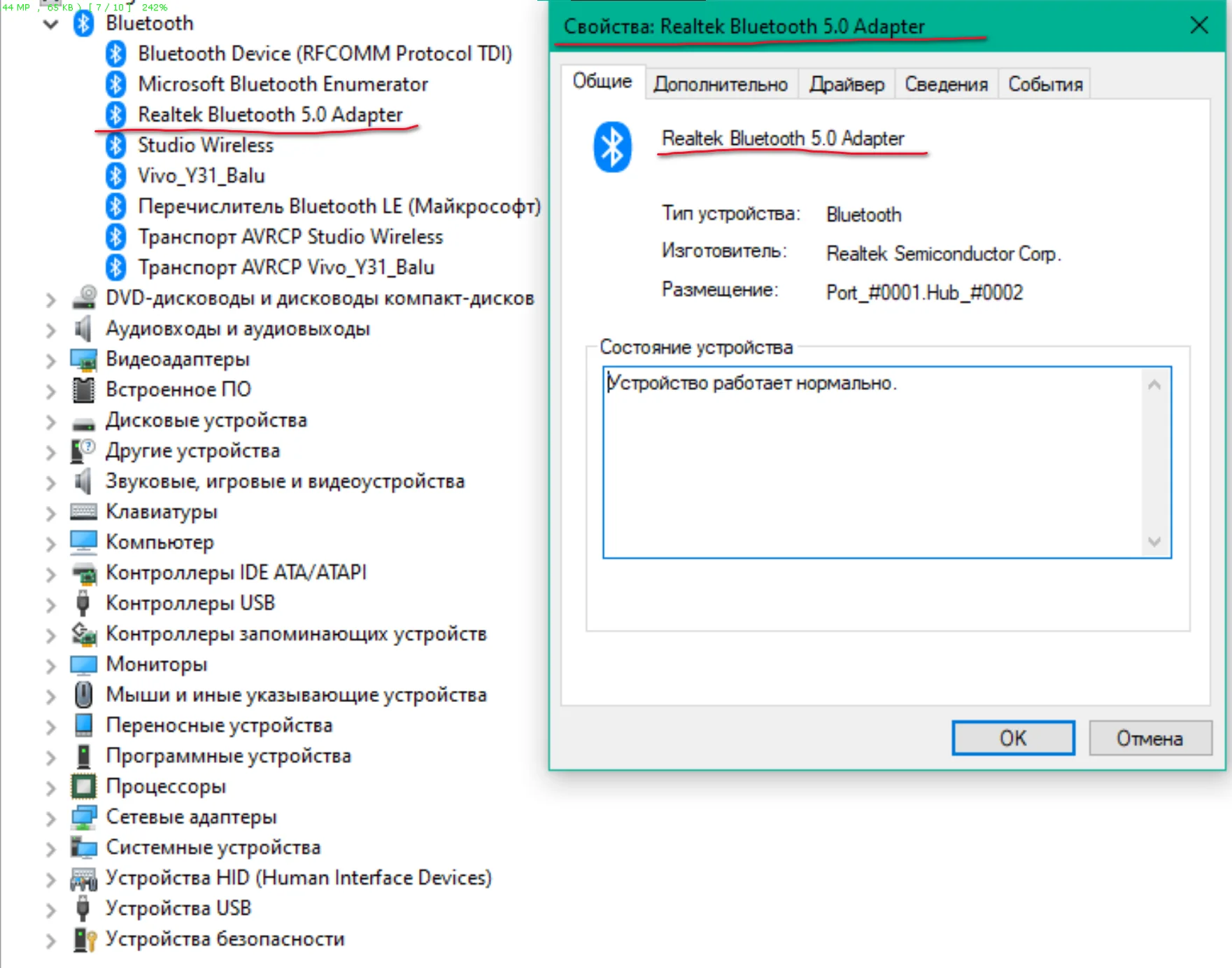Screen dimensions: 1232x968
Task: Click the Переносные устройства device icon
Action: pyautogui.click(x=84, y=725)
